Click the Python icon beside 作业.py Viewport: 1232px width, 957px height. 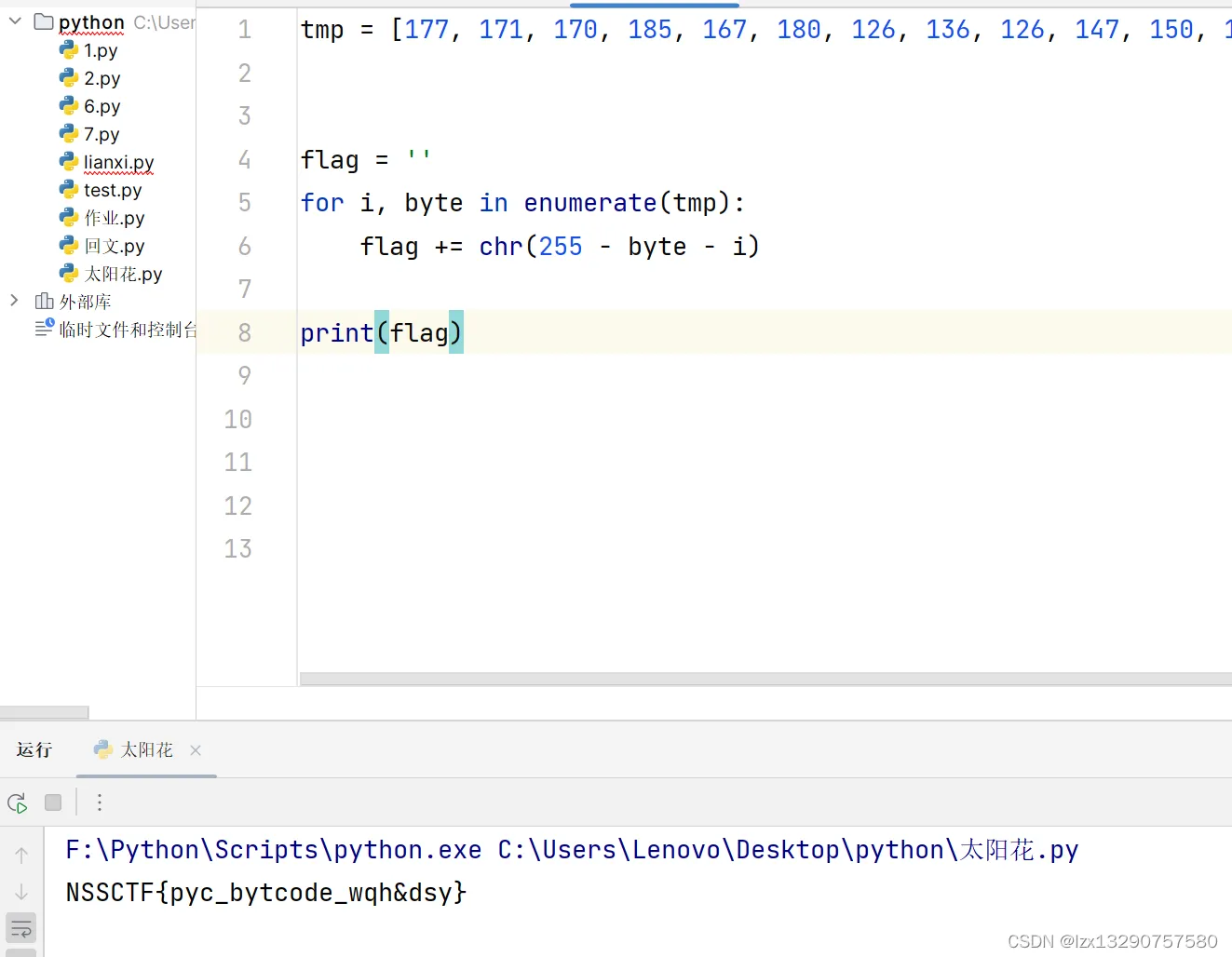(x=69, y=218)
